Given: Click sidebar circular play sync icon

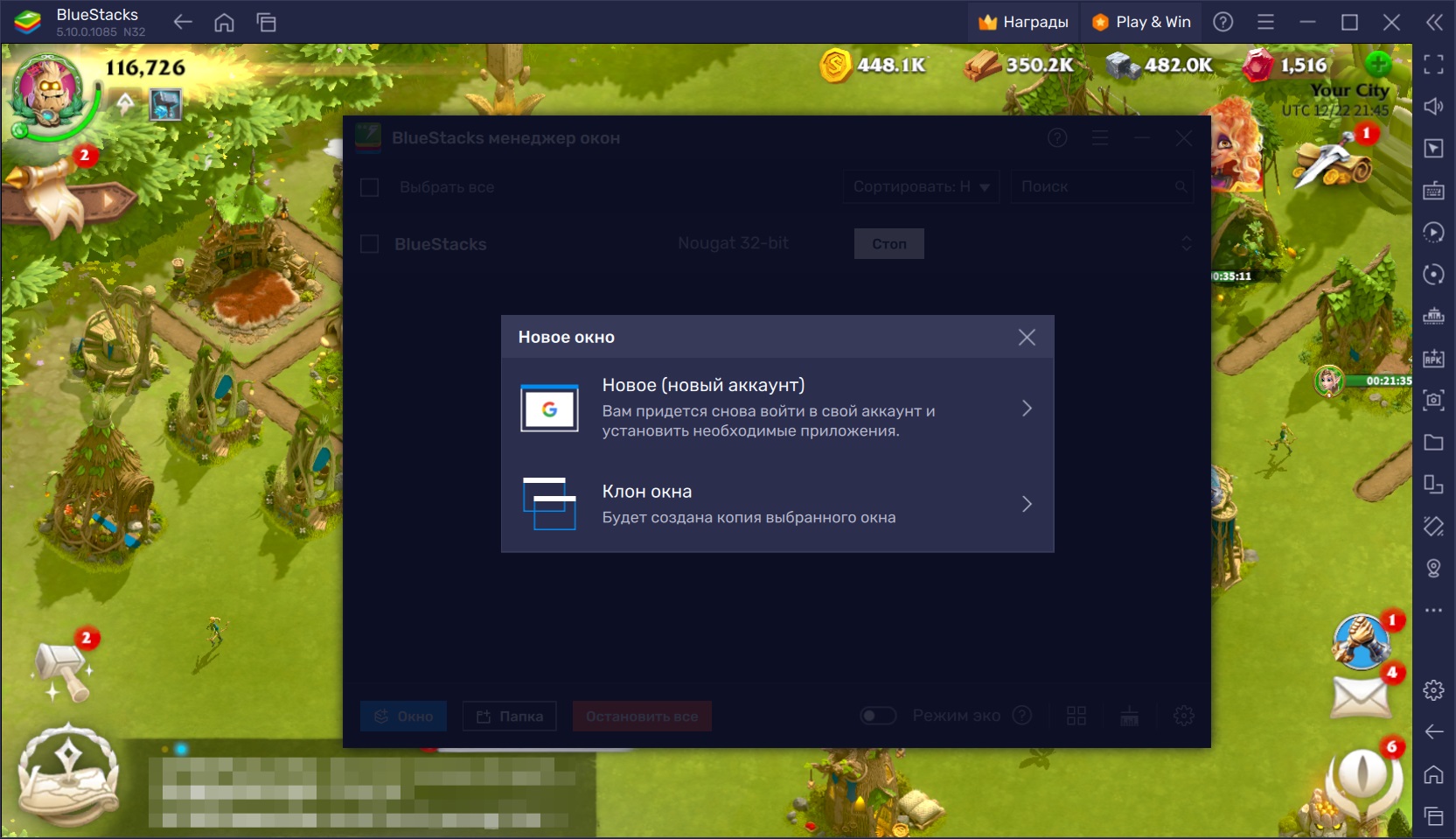Looking at the screenshot, I should coord(1433,232).
